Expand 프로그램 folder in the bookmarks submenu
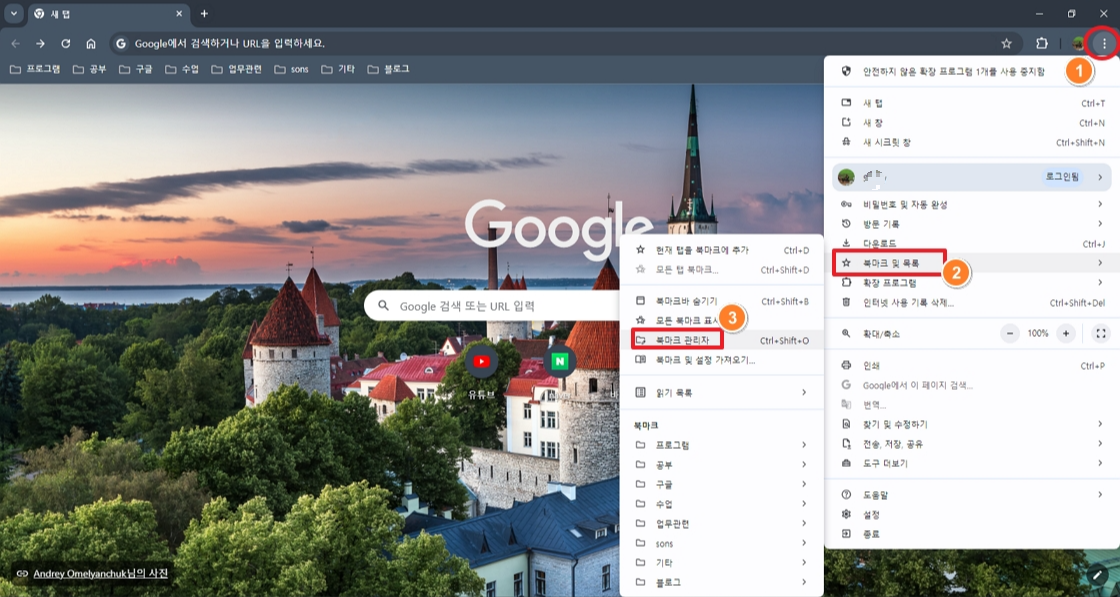This screenshot has height=597, width=1120. pos(721,445)
